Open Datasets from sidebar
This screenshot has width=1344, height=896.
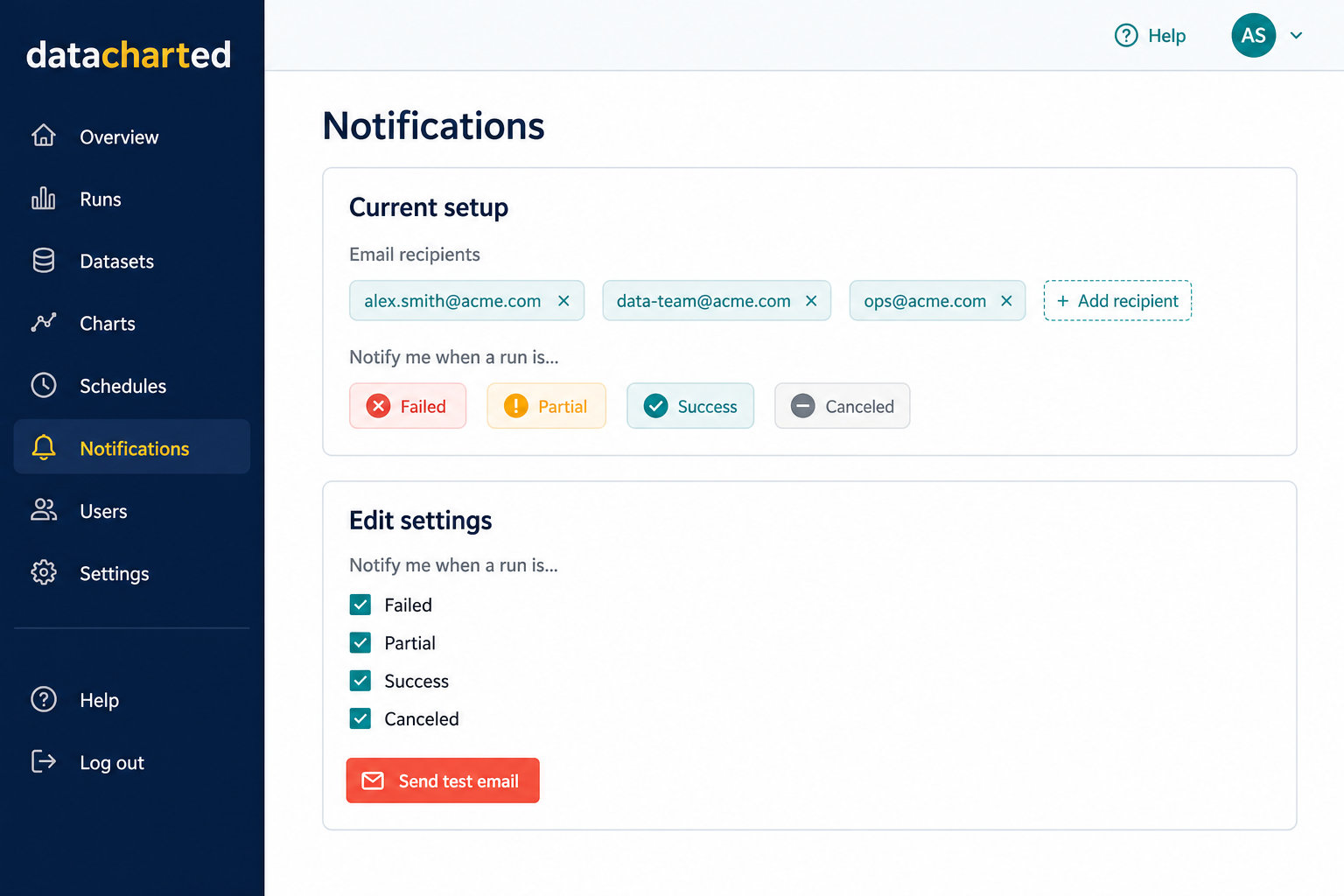tap(116, 262)
